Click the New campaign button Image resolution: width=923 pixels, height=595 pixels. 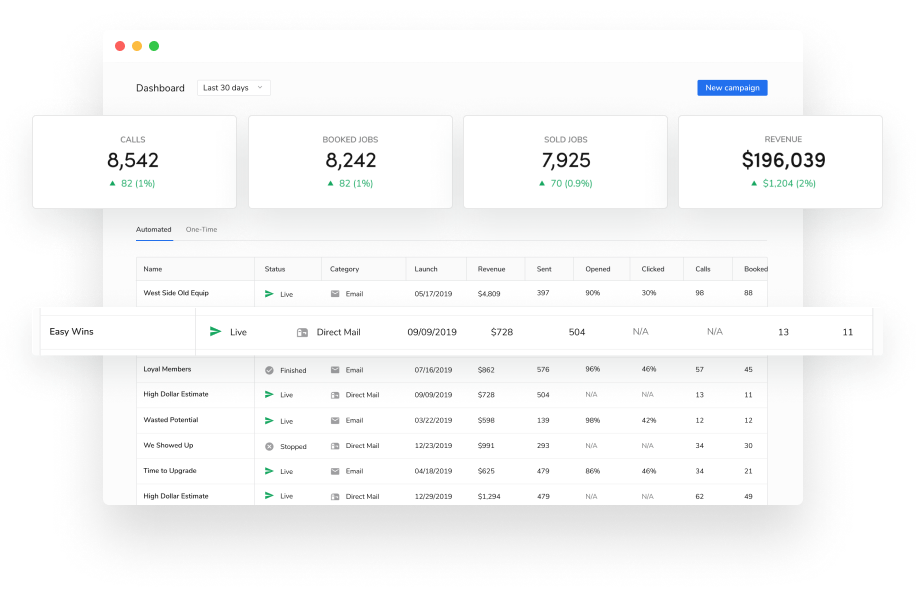(x=732, y=87)
